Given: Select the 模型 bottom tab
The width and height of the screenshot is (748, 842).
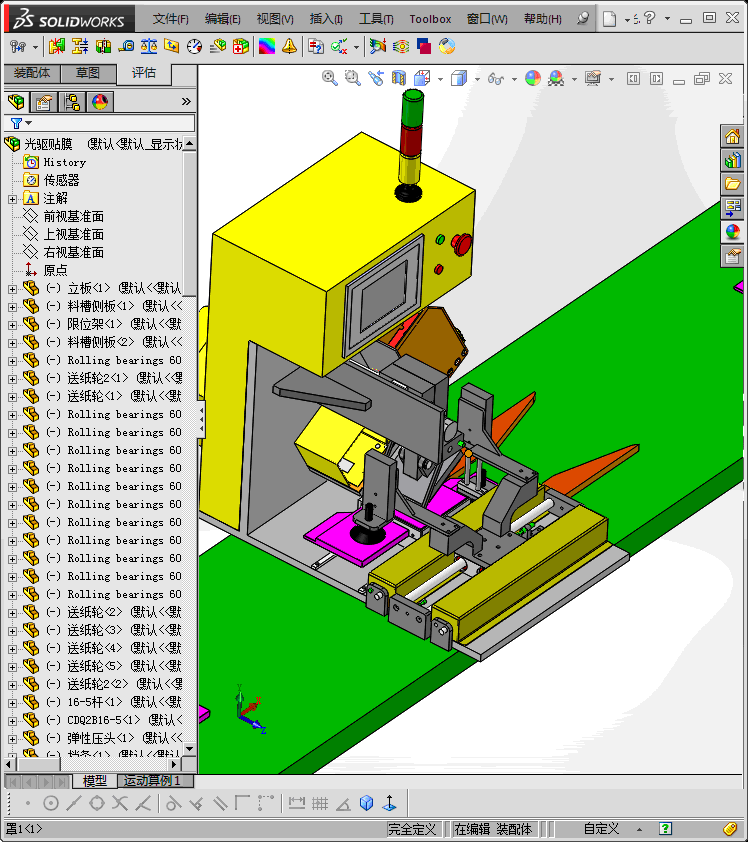Looking at the screenshot, I should coord(95,780).
